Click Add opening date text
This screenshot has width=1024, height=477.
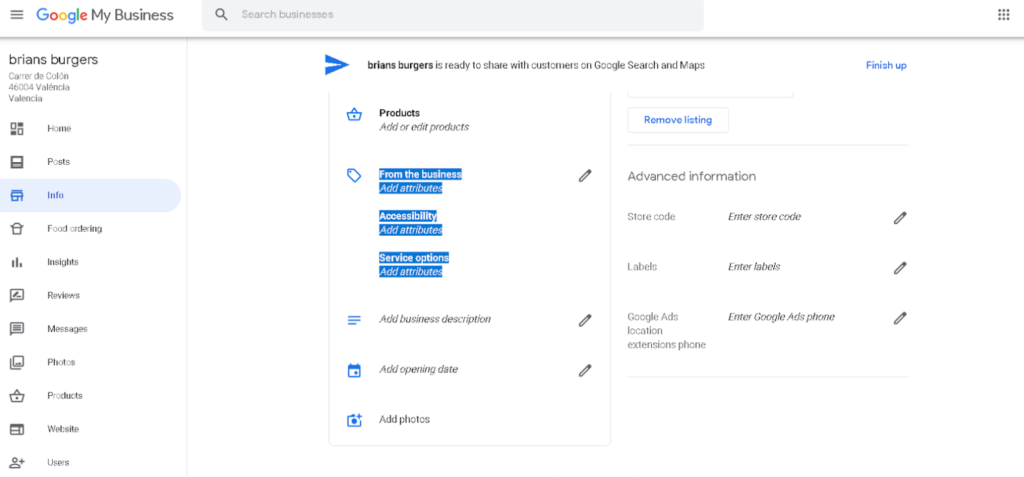(419, 369)
